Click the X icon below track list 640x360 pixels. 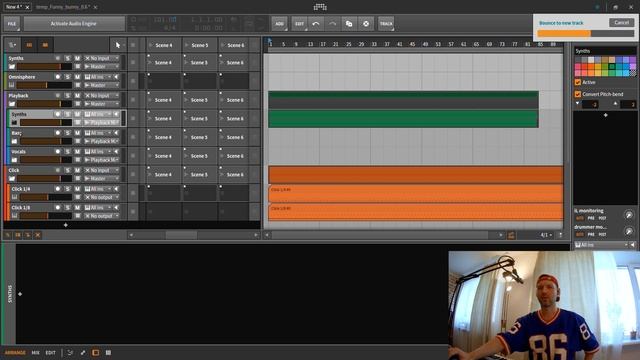(x=38, y=235)
